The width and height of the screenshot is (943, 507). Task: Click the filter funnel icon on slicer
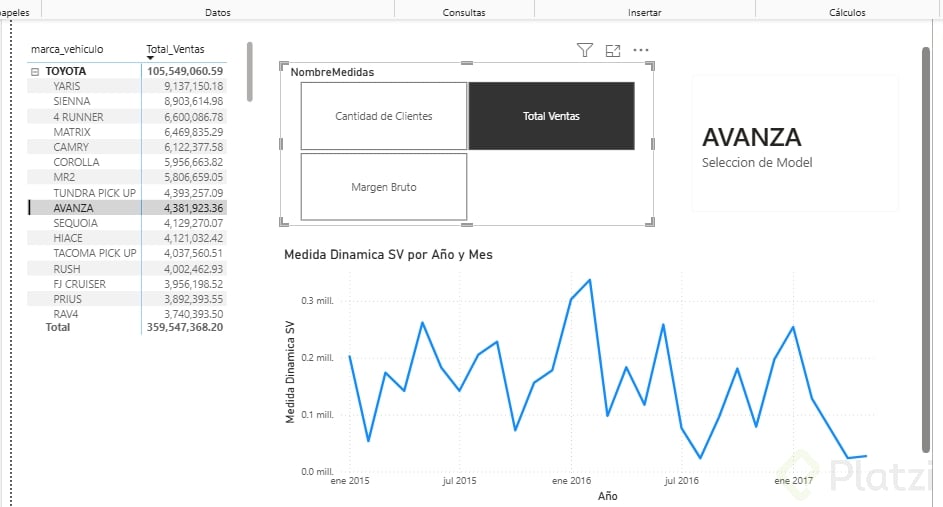click(585, 50)
